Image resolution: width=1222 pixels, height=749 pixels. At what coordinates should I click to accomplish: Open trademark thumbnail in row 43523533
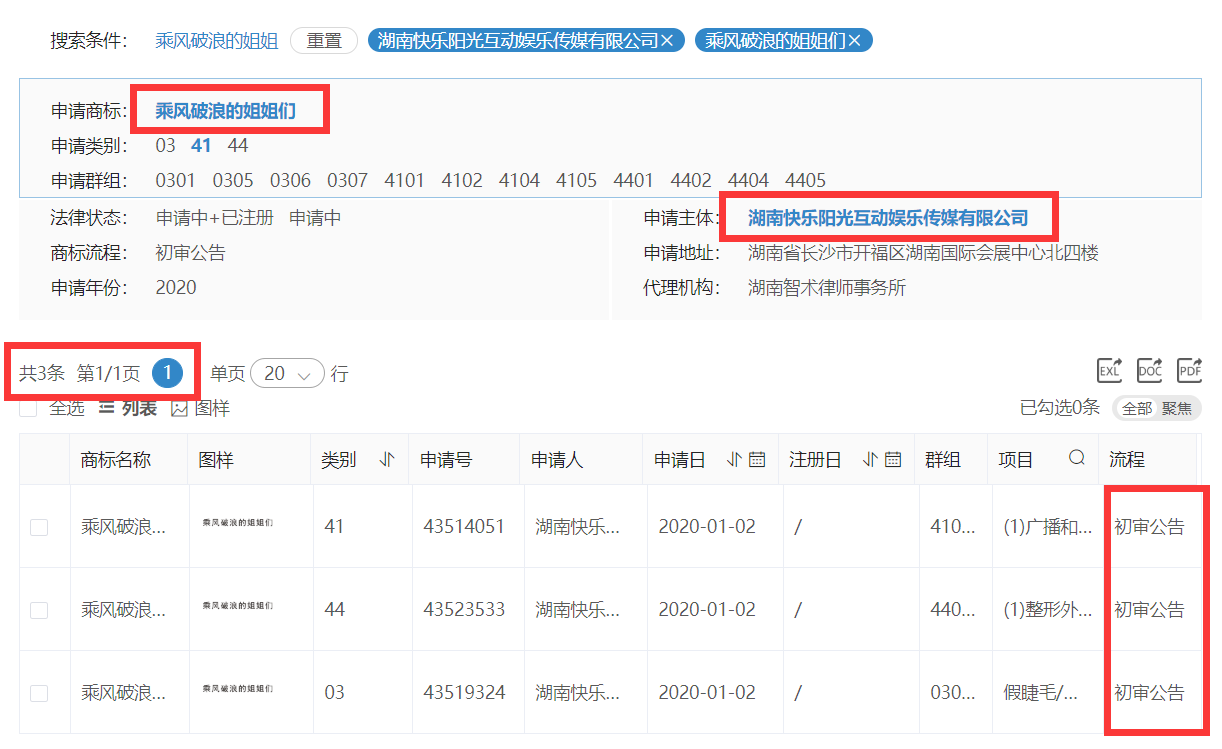pyautogui.click(x=237, y=605)
